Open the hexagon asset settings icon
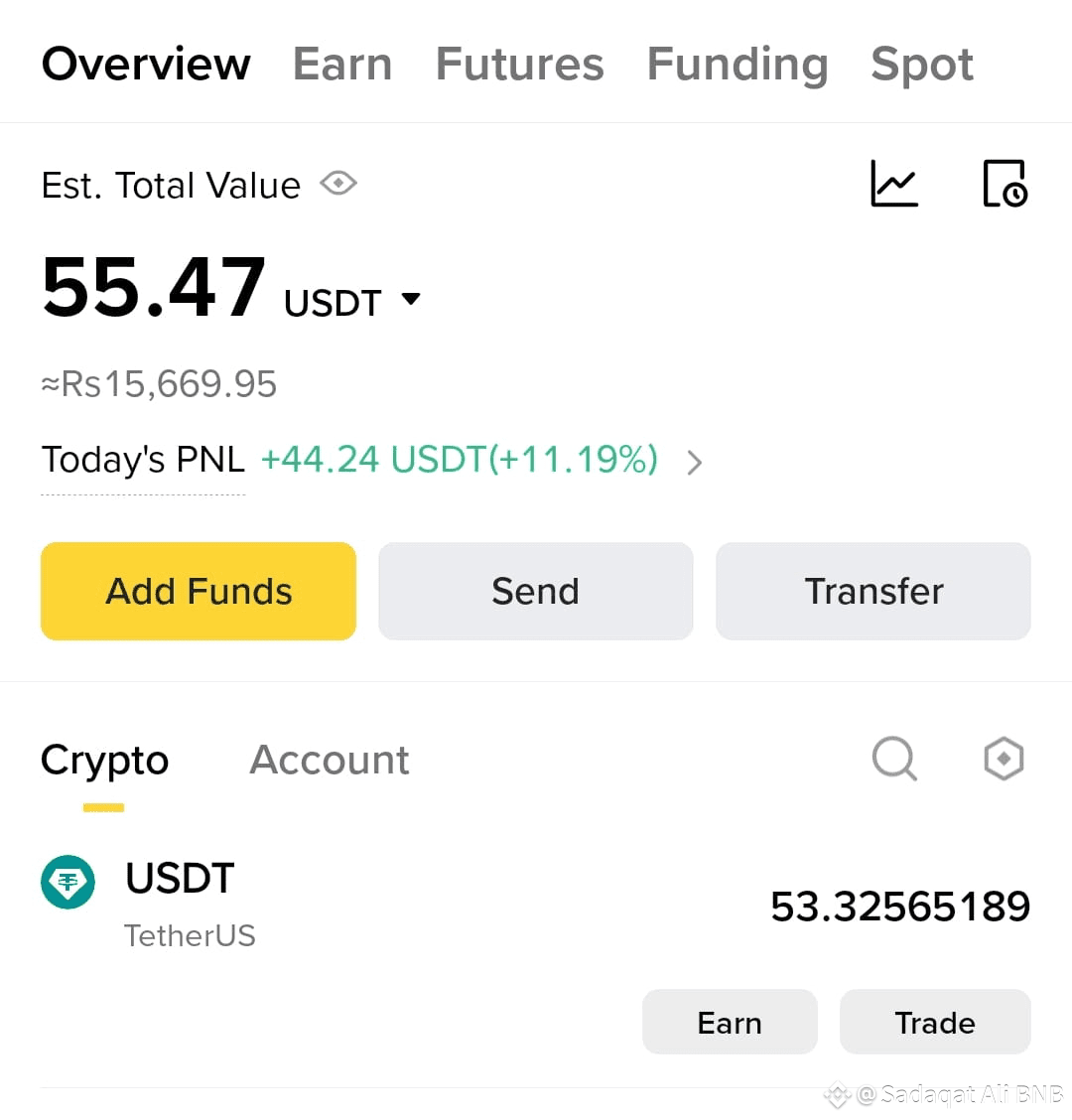The image size is (1072, 1120). click(x=1004, y=760)
